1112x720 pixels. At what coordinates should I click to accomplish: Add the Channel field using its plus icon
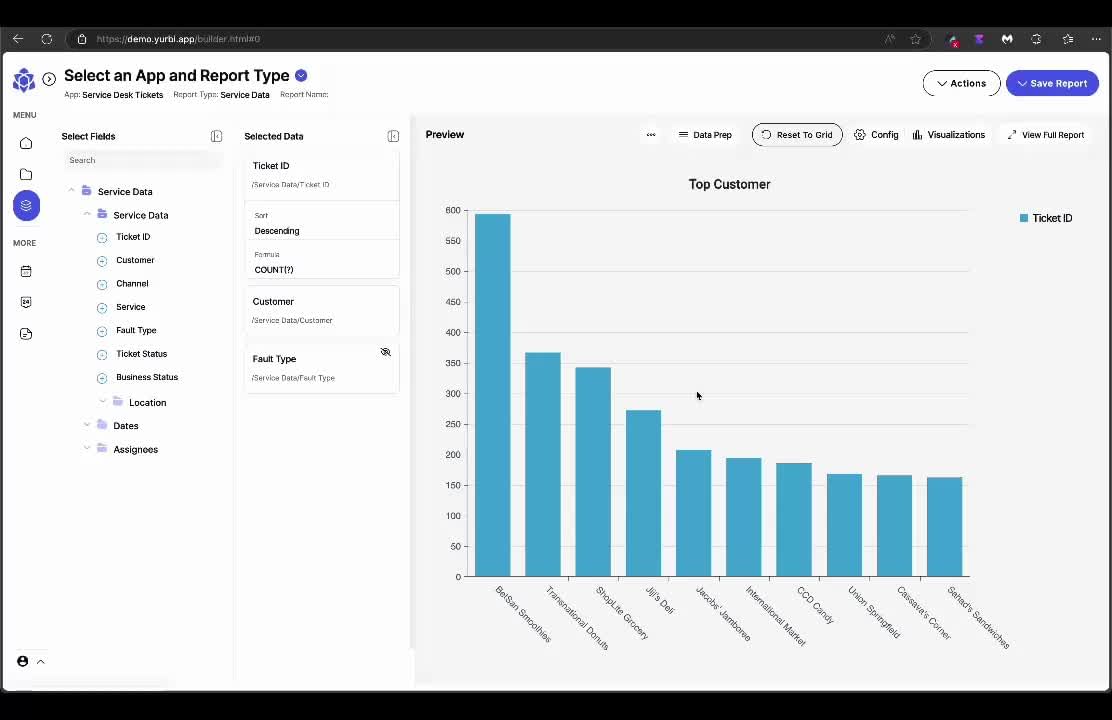pos(102,284)
